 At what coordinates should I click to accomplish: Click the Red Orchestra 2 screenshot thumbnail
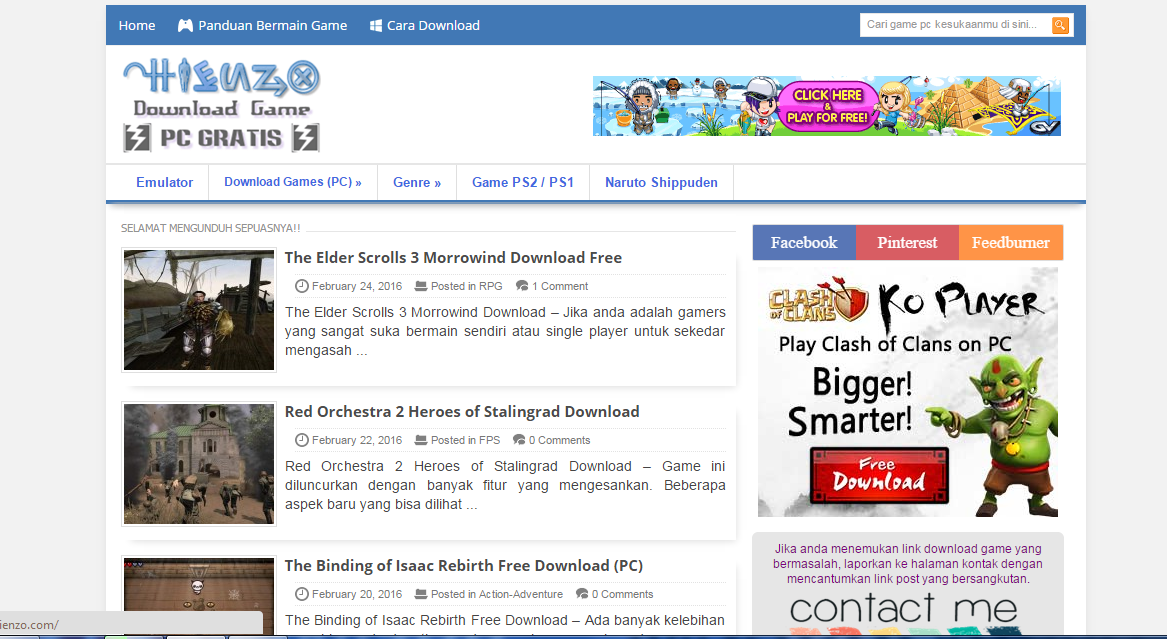199,463
